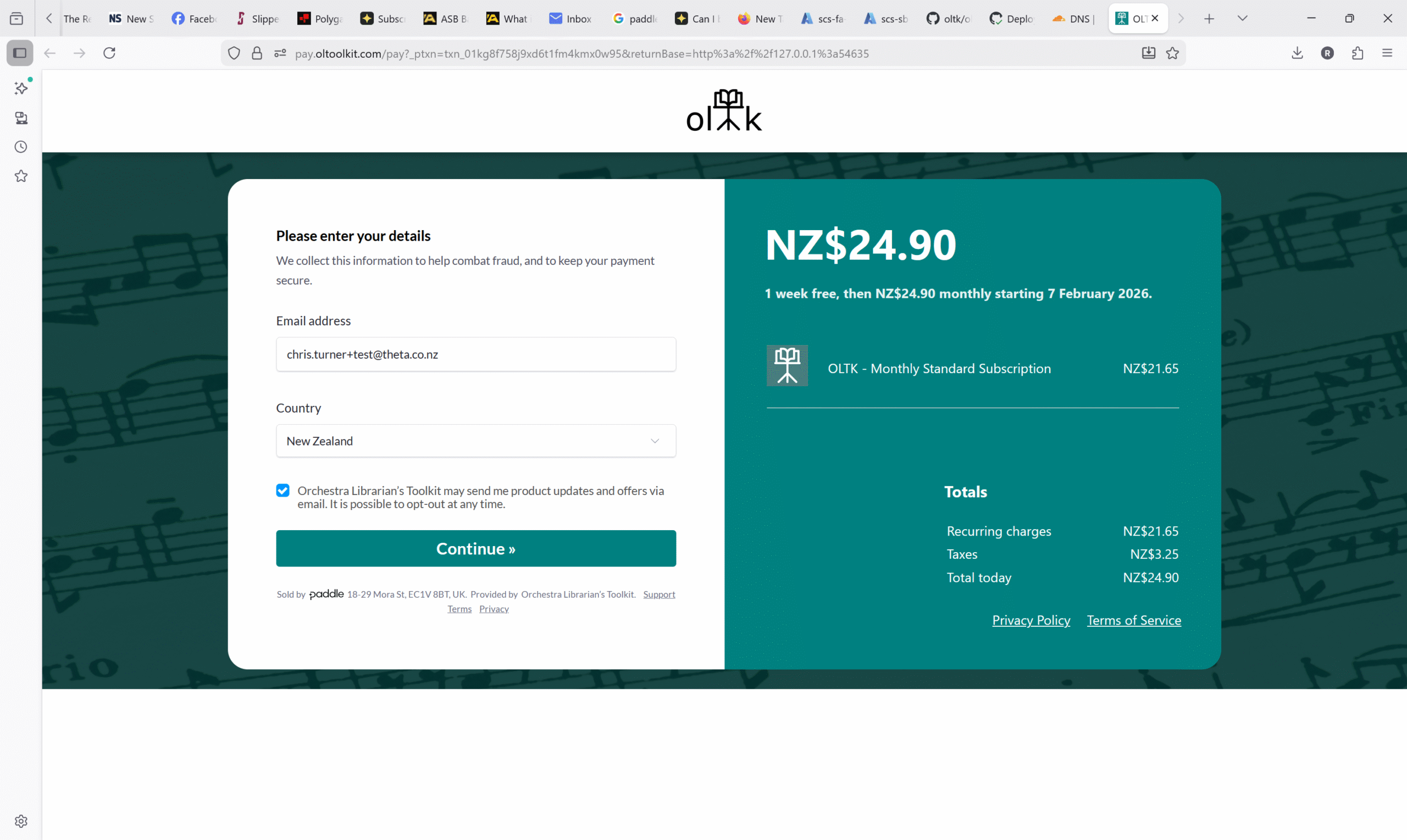Bookmark this page with the star icon
This screenshot has width=1407, height=840.
pyautogui.click(x=1173, y=53)
